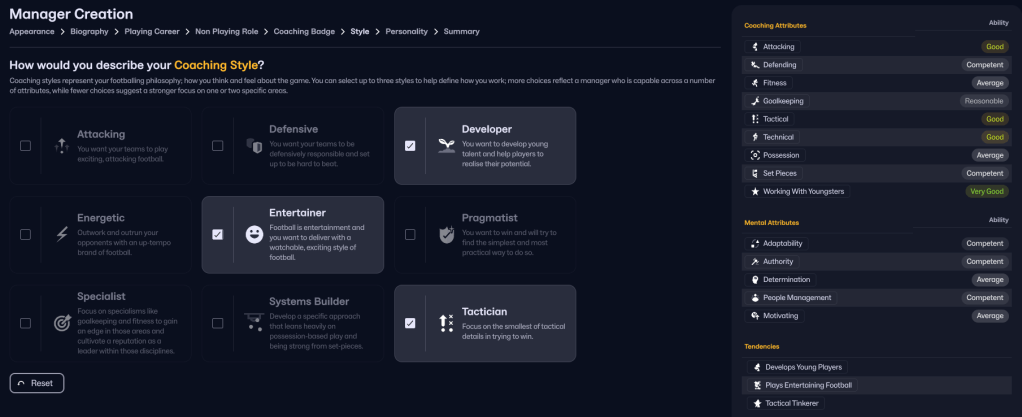Click the Specialist target icon
The image size is (1022, 417).
pos(61,323)
